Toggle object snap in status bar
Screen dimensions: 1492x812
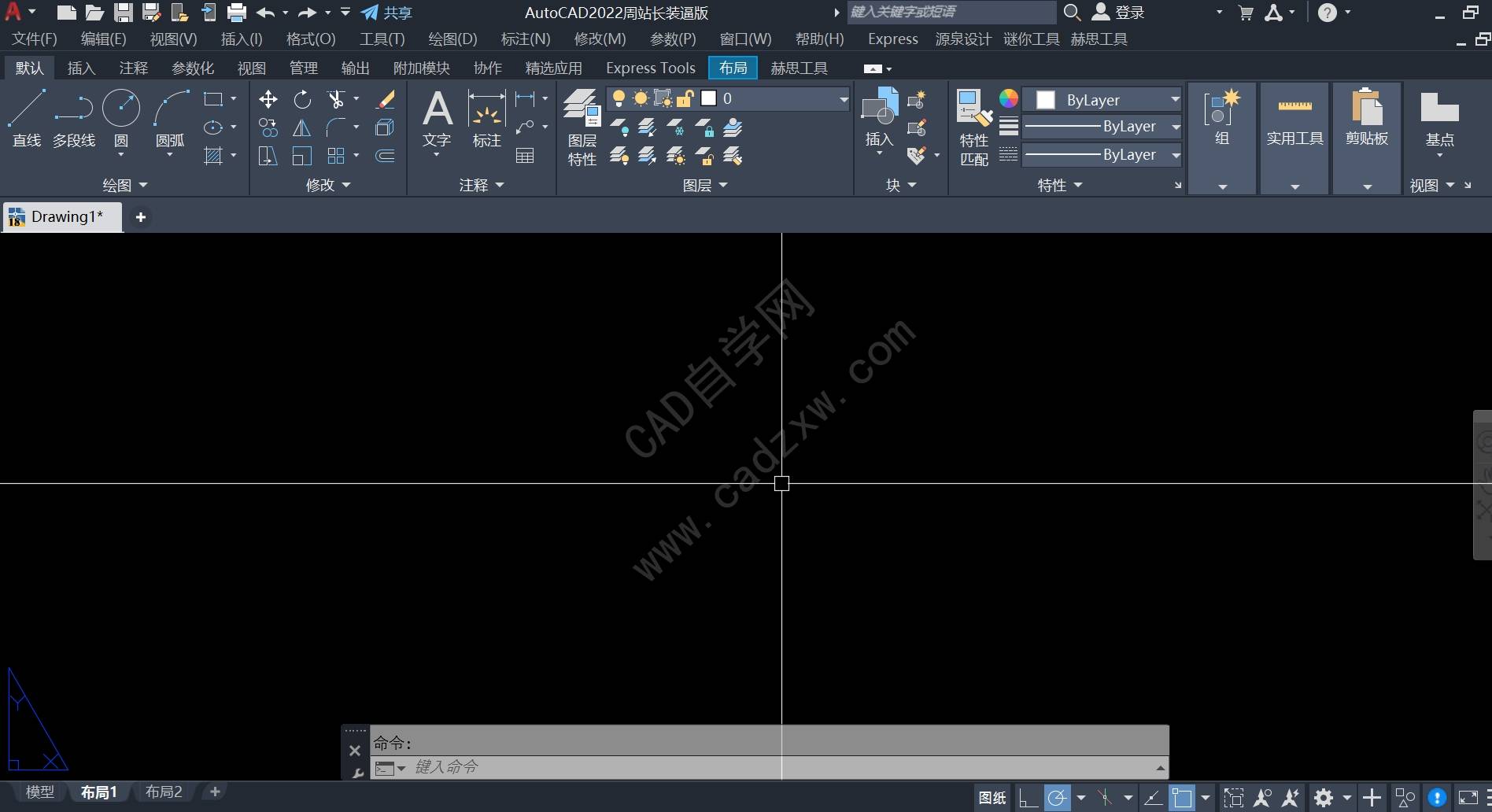point(1181,798)
